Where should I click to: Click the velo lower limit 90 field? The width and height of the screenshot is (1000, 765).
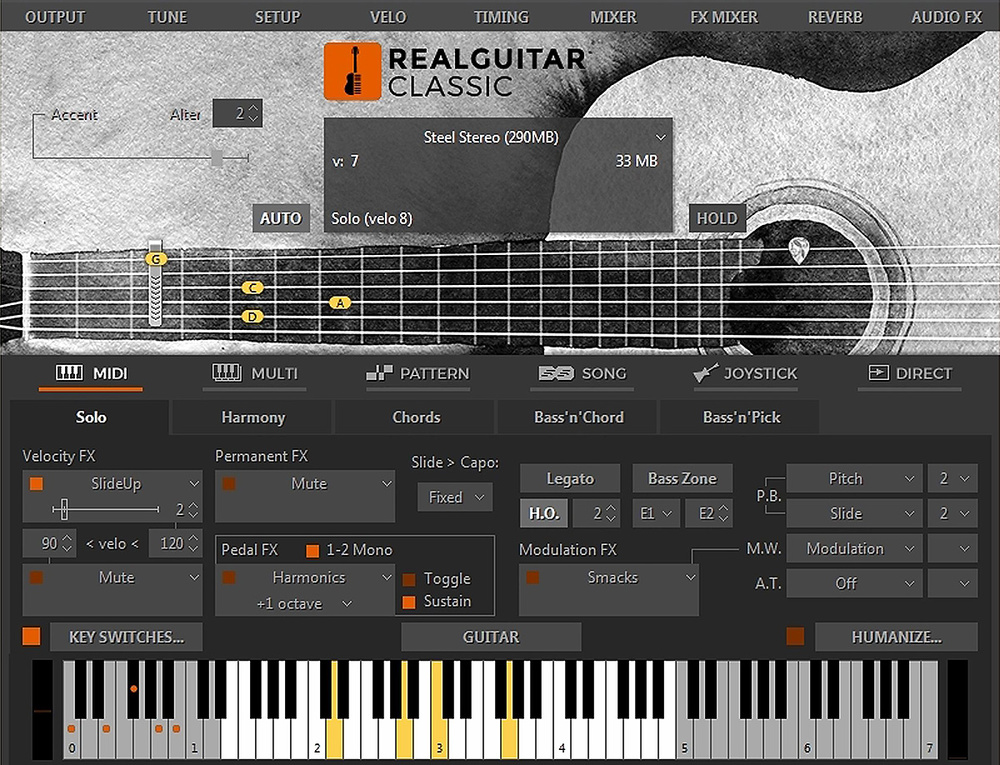[50, 544]
